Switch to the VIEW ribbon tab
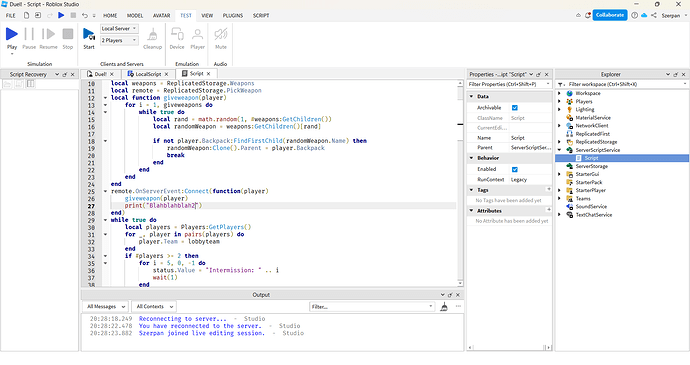The height and width of the screenshot is (365, 690). point(207,15)
